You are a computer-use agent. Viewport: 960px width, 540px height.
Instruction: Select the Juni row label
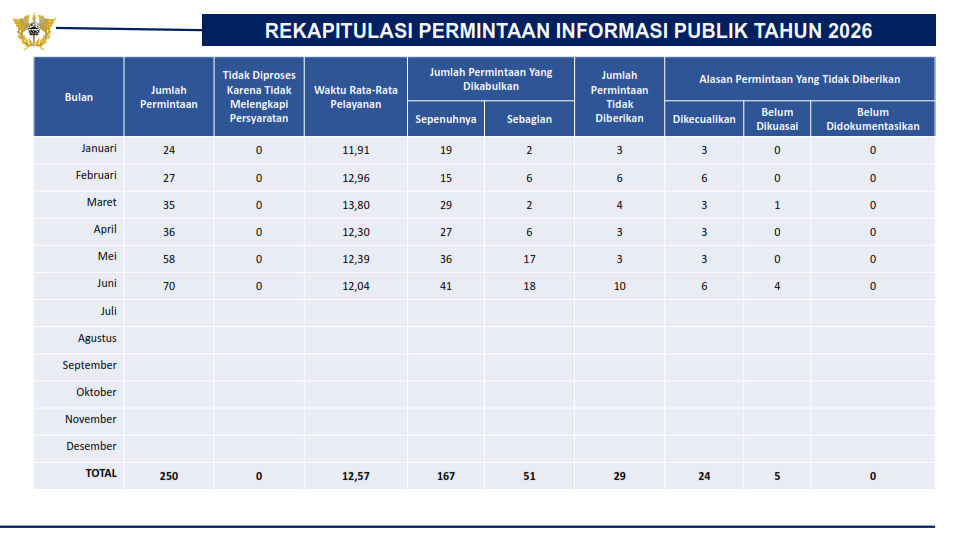pos(107,283)
